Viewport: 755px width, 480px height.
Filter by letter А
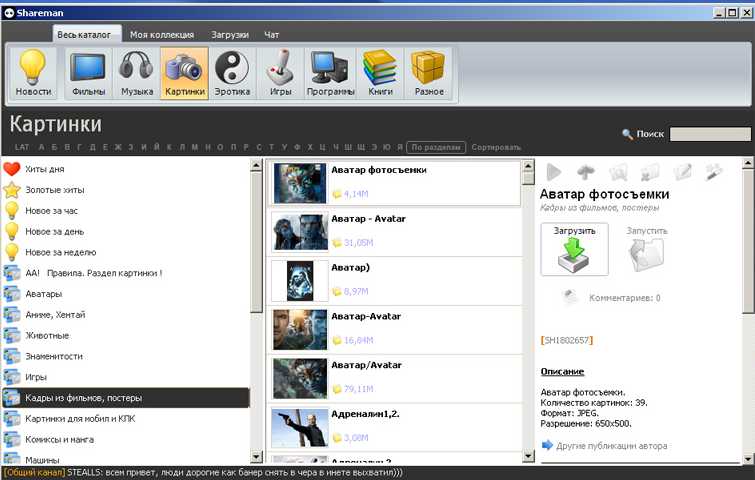pyautogui.click(x=41, y=147)
